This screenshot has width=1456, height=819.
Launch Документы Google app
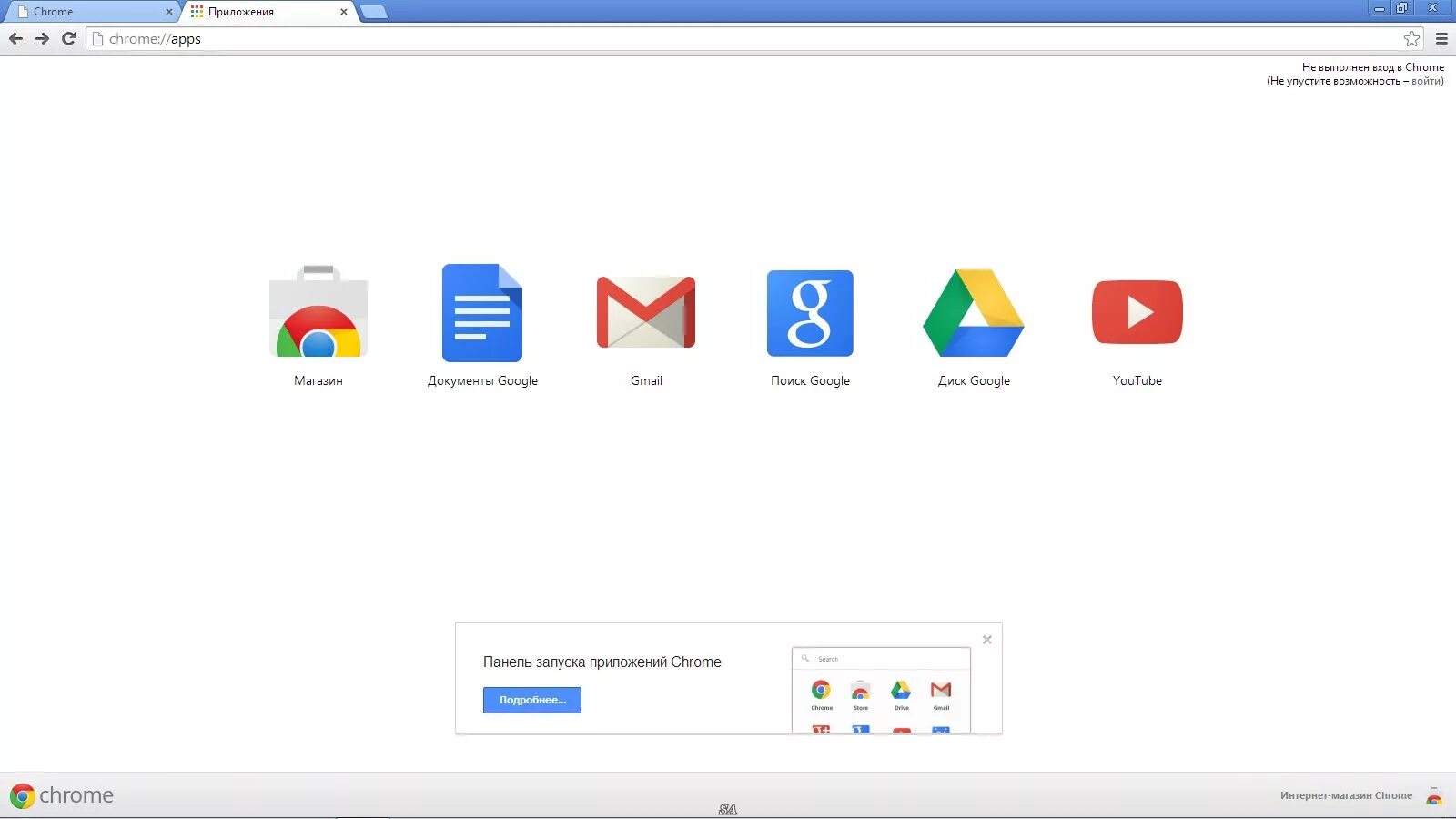(x=482, y=312)
